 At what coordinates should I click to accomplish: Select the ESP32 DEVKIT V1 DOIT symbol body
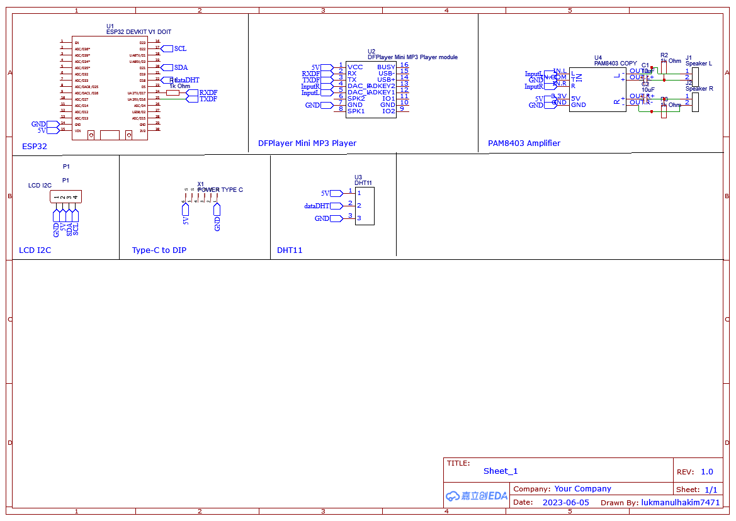tap(110, 88)
